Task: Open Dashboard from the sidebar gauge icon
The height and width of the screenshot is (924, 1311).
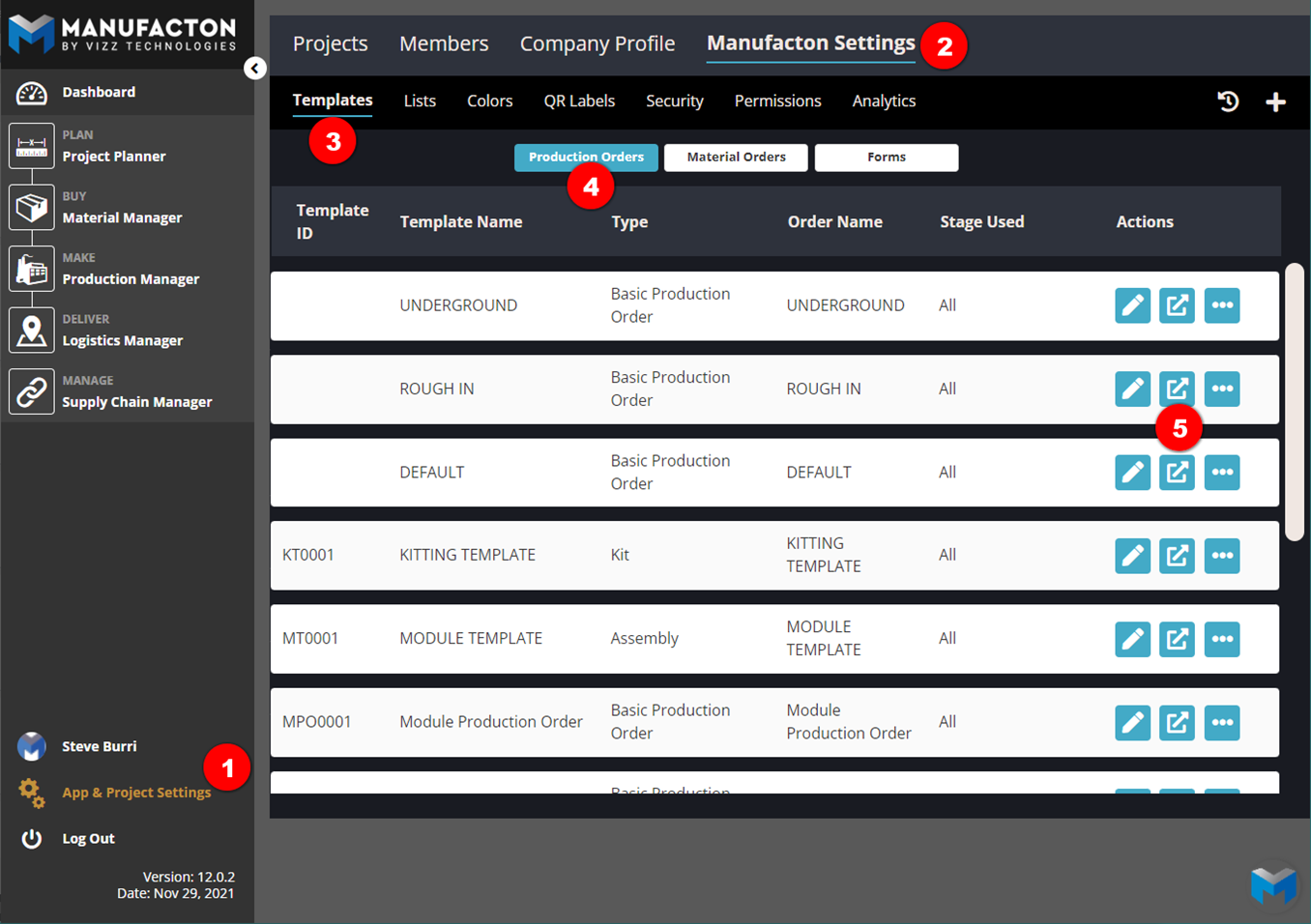Action: (32, 93)
